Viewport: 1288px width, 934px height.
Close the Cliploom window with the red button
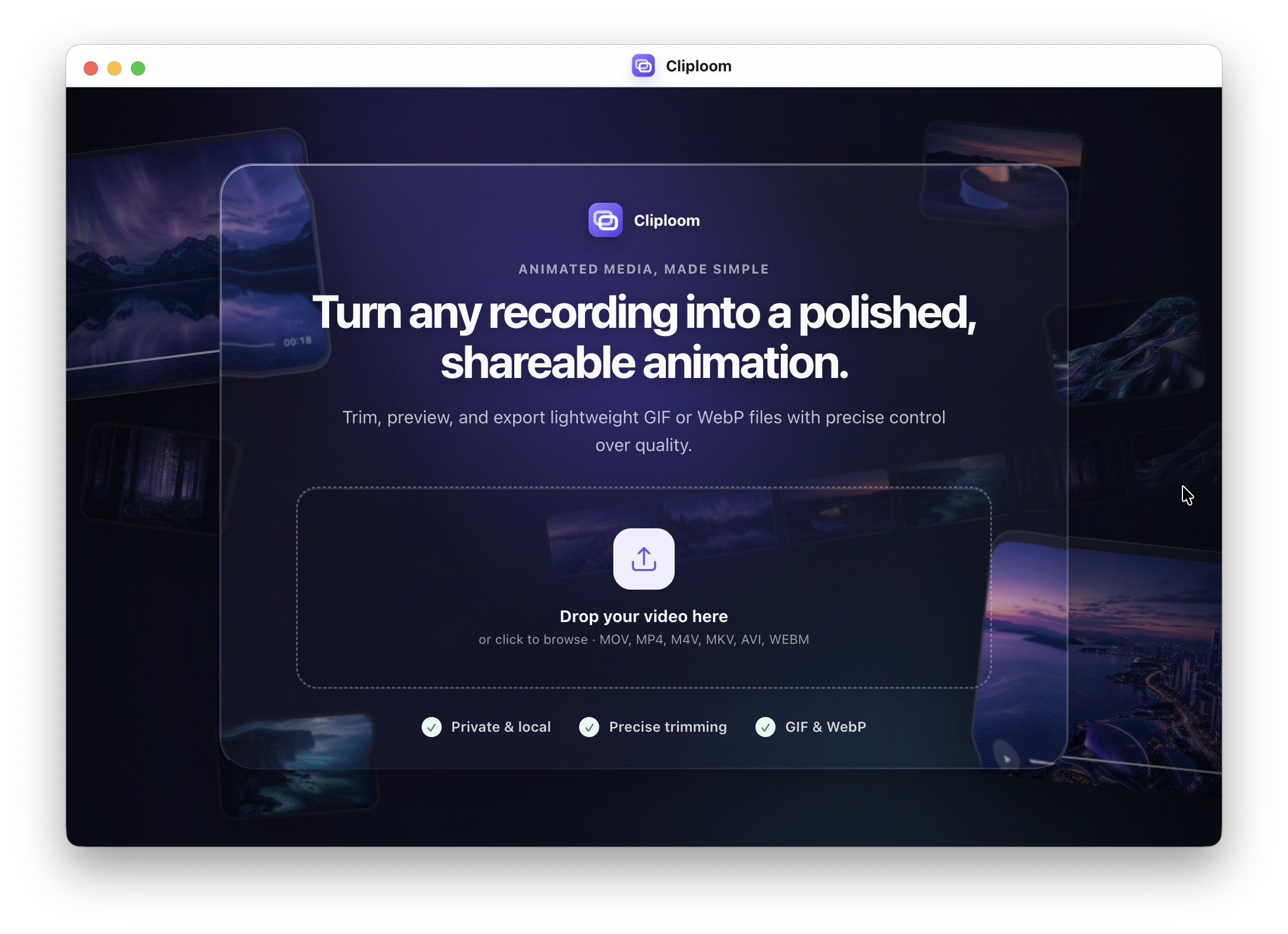point(91,68)
